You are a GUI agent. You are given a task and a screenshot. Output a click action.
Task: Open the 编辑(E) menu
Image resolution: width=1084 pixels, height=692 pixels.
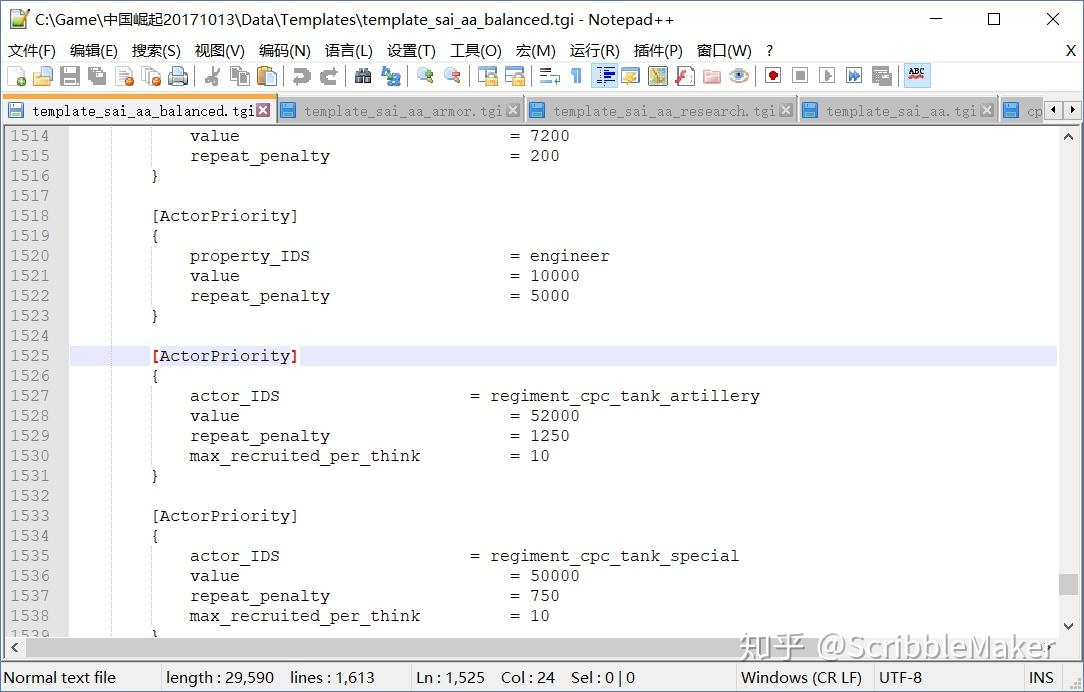(x=94, y=50)
